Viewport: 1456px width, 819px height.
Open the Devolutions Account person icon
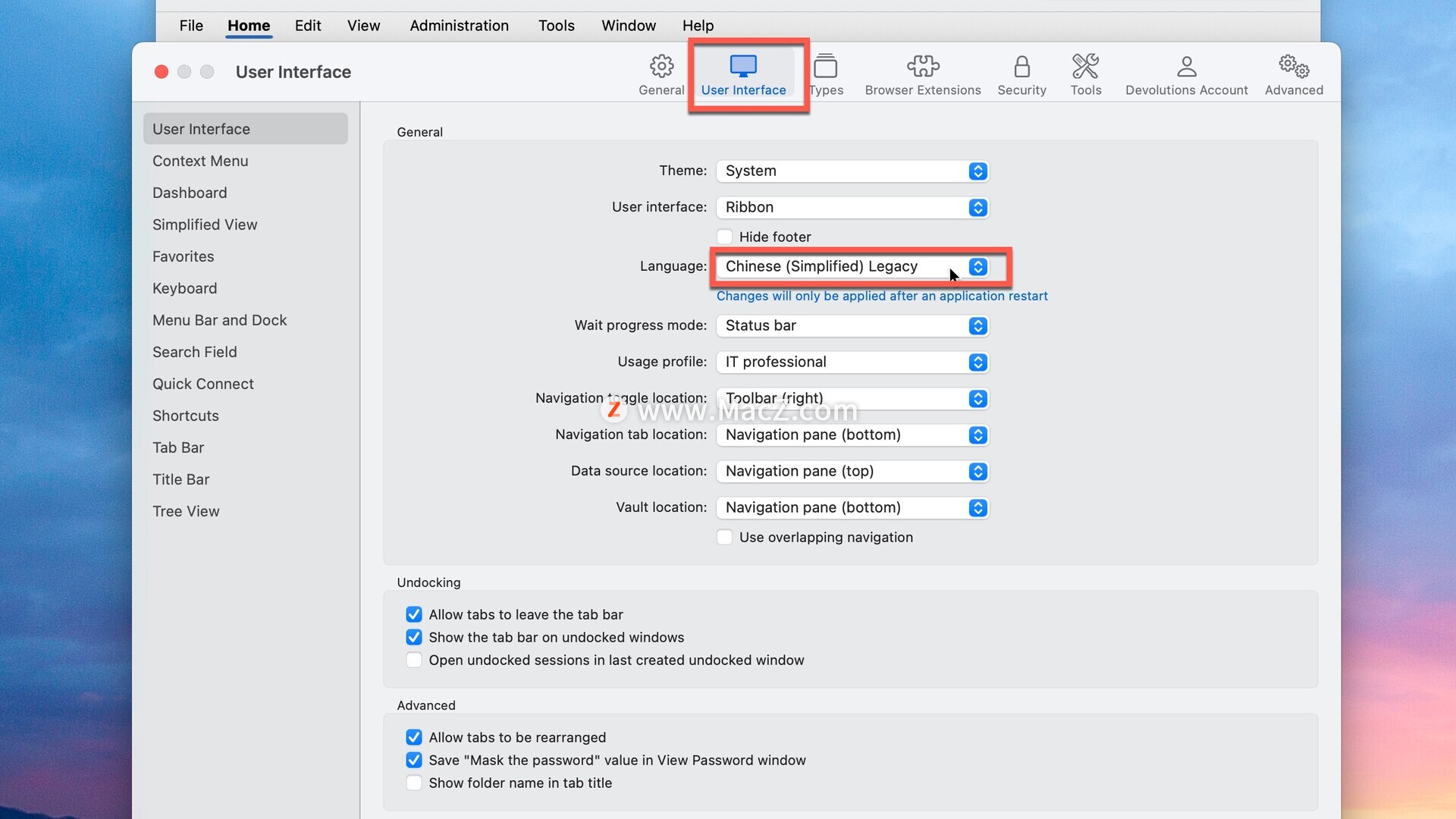(x=1186, y=67)
